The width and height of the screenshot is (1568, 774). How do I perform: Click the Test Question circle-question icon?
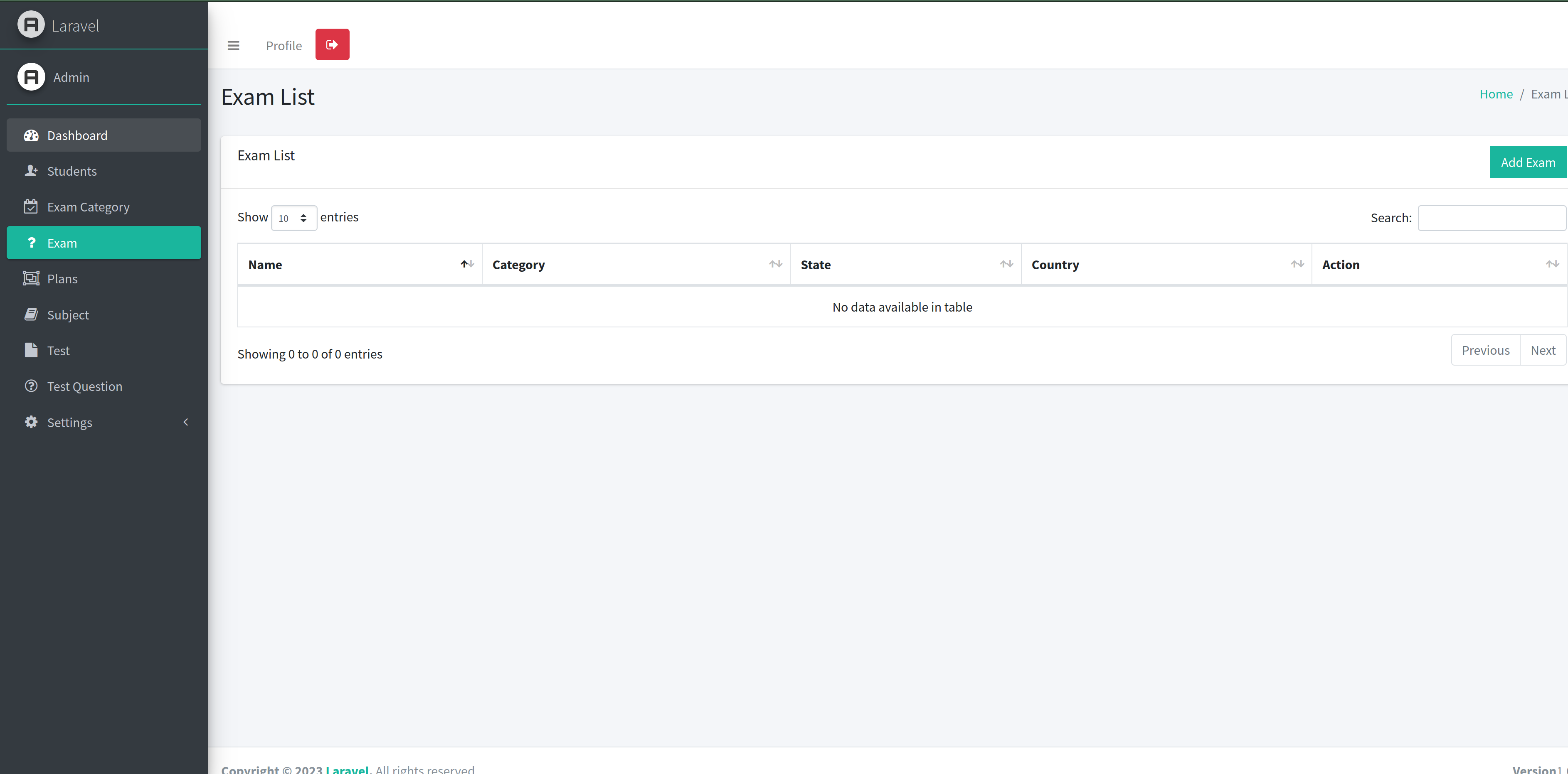point(31,386)
